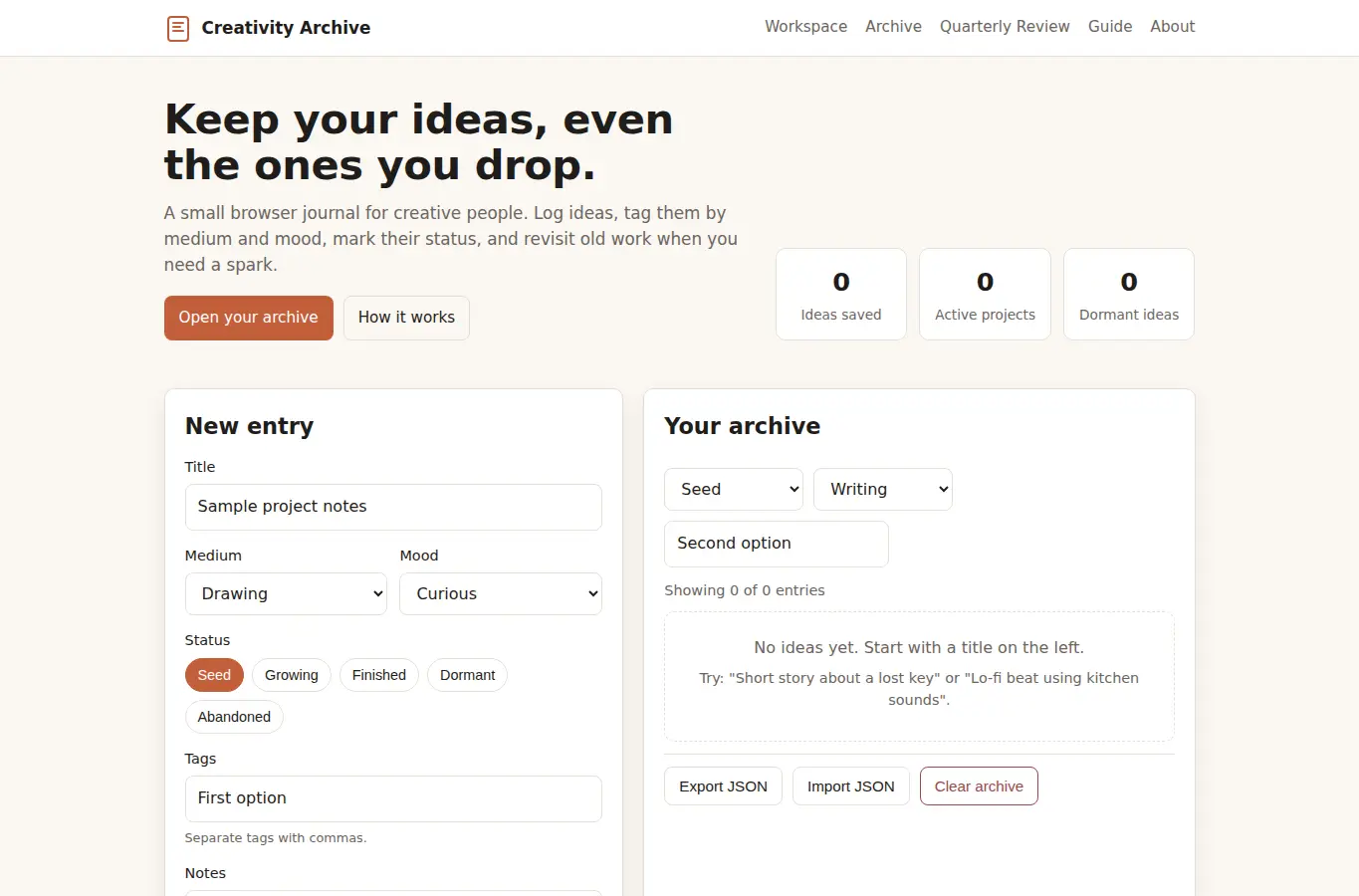Select the Growing status chip
This screenshot has width=1359, height=896.
coord(292,675)
